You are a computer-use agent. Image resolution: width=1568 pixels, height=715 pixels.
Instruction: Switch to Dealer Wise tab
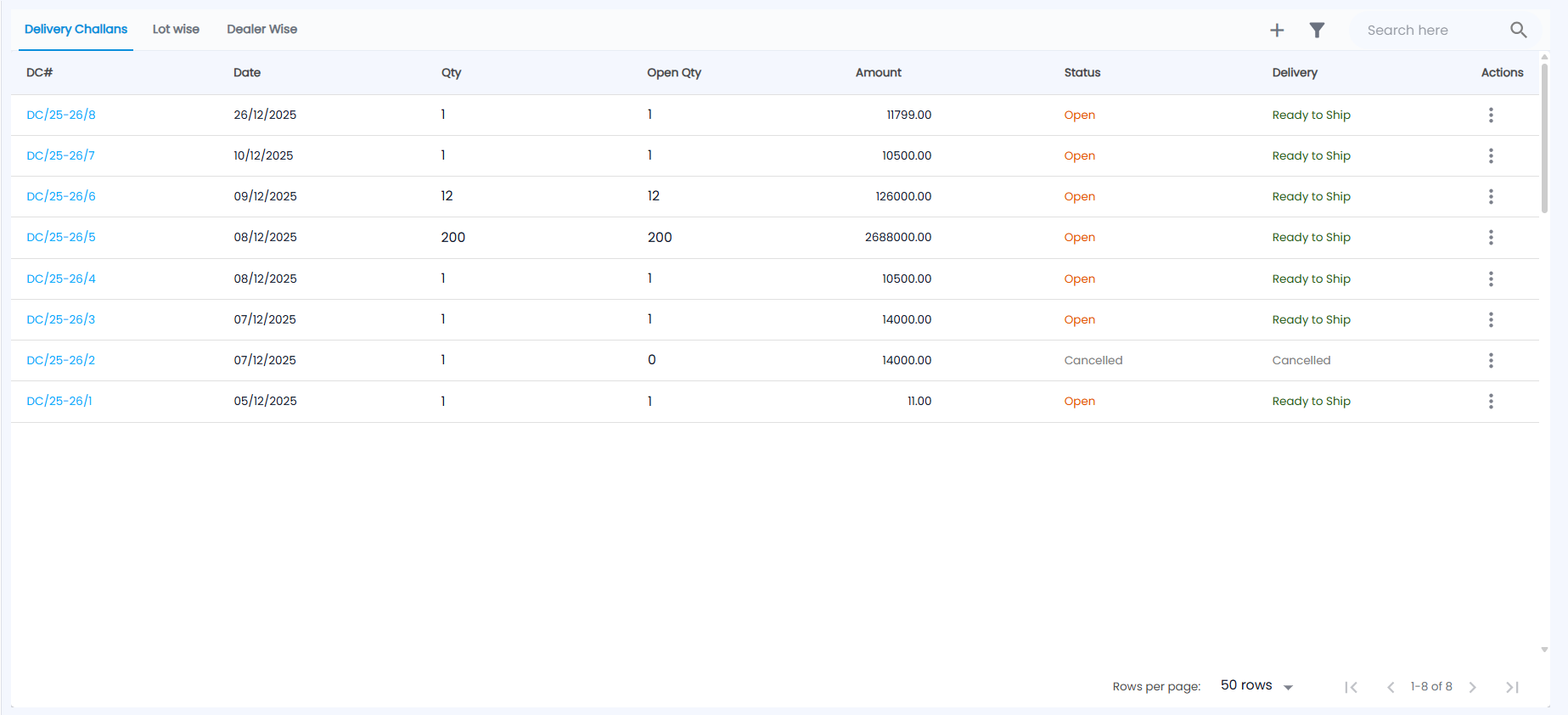tap(262, 29)
